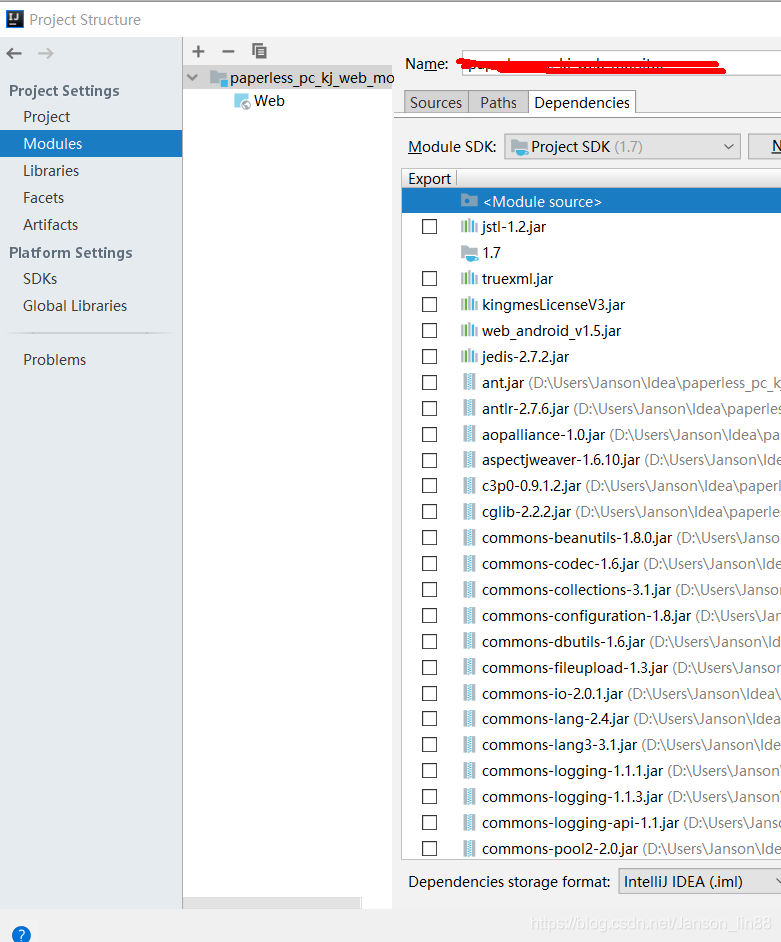The width and height of the screenshot is (781, 942).
Task: Add a new module with plus icon
Action: pyautogui.click(x=198, y=52)
